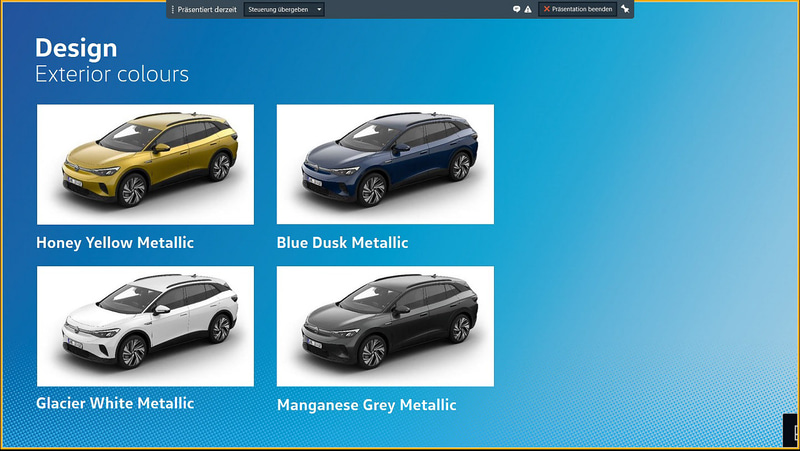Viewport: 800px width, 451px height.
Task: Click the chat bubble icon in the presenting bar
Action: pyautogui.click(x=516, y=9)
